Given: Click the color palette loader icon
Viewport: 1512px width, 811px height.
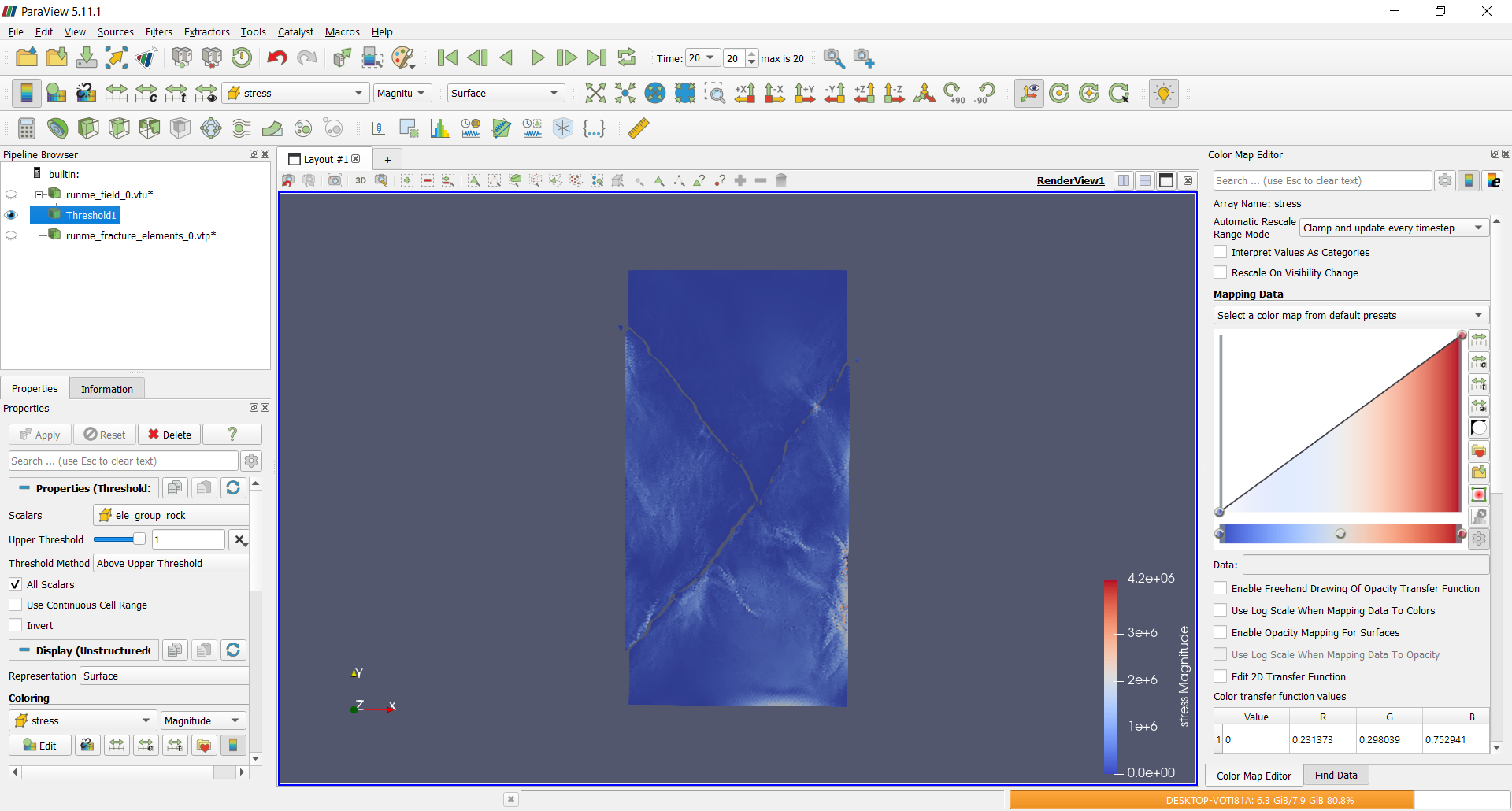Looking at the screenshot, I should pyautogui.click(x=402, y=57).
